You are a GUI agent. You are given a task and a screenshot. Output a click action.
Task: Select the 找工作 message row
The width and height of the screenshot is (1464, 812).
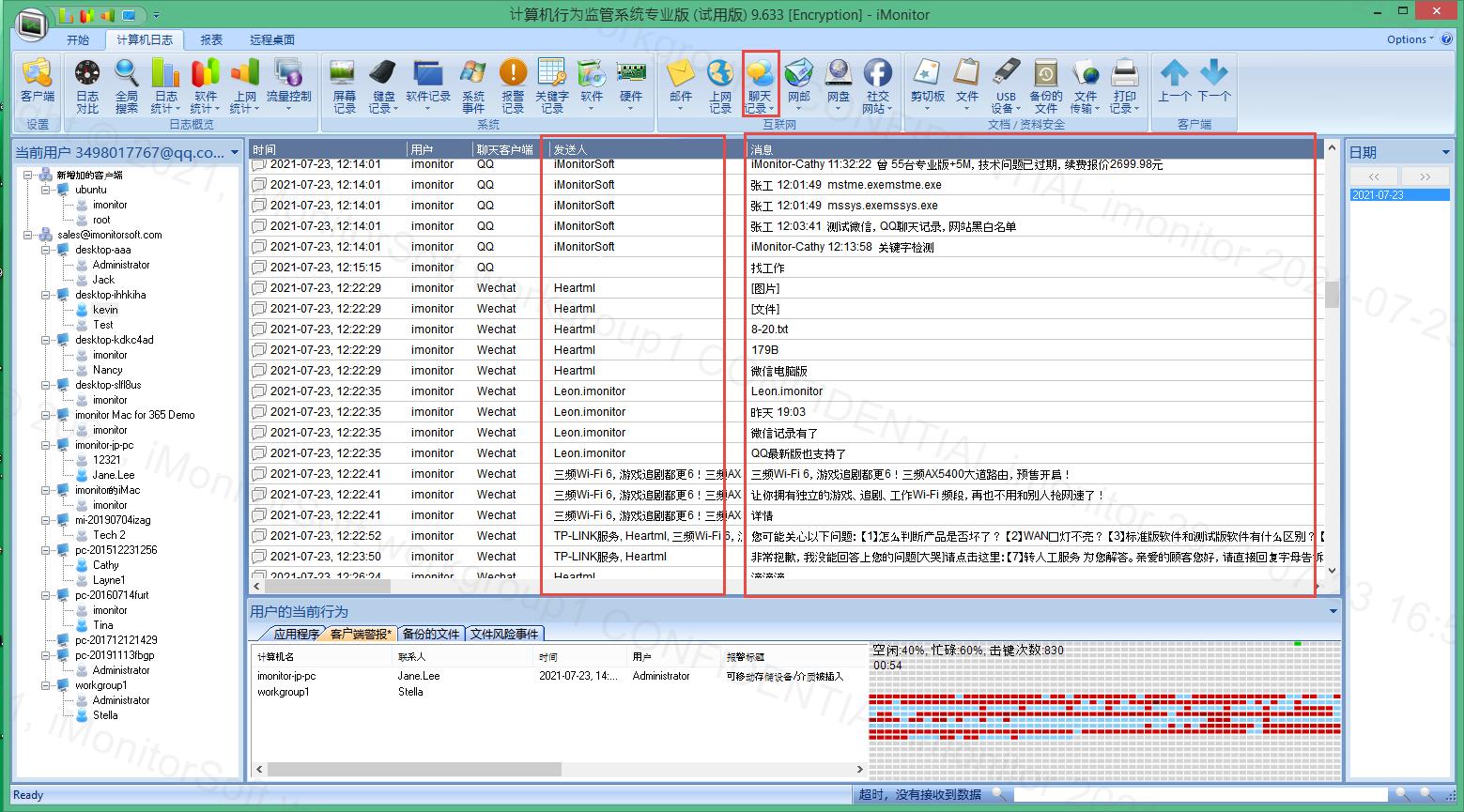[787, 268]
